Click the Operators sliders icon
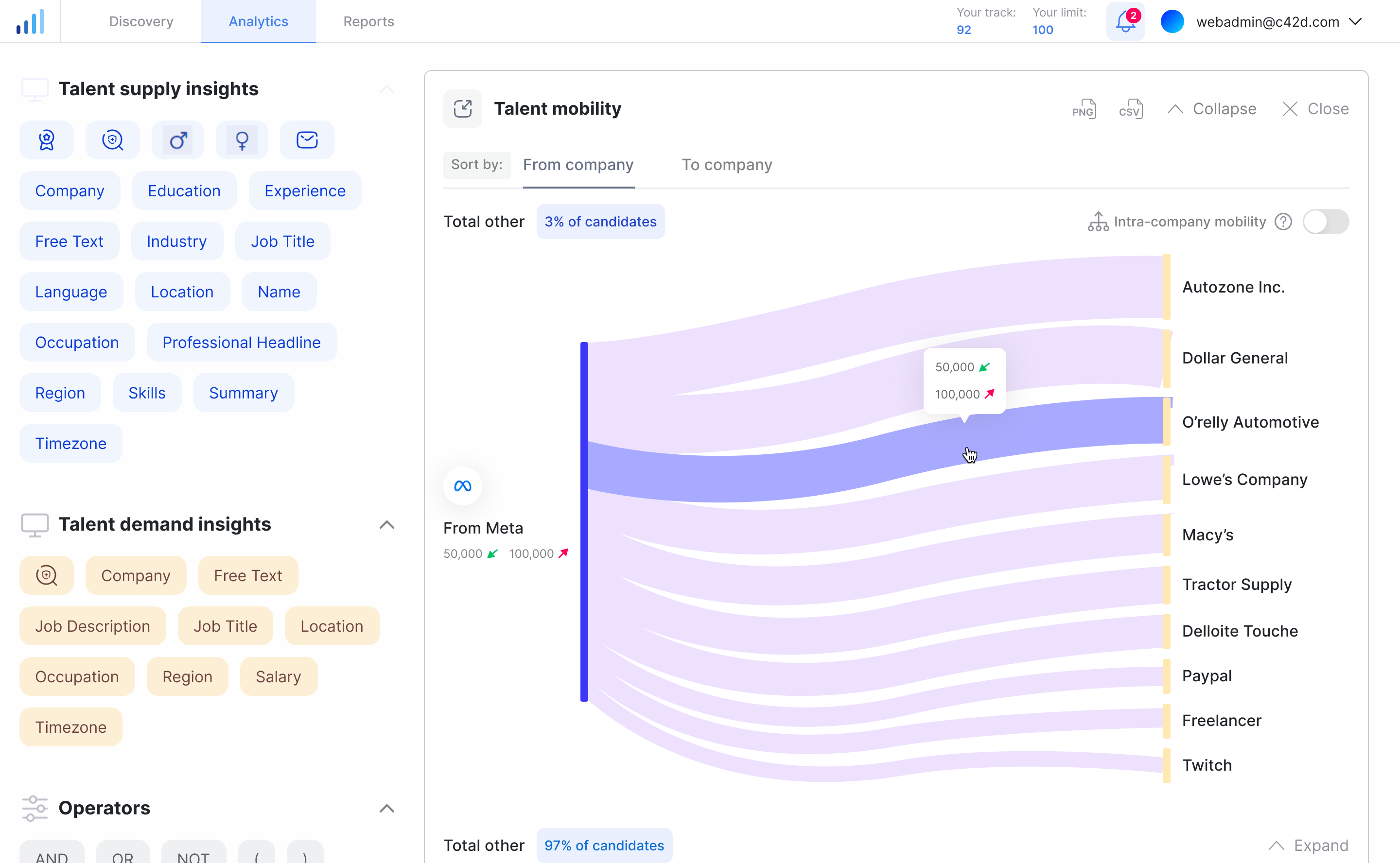This screenshot has height=863, width=1400. [x=35, y=808]
